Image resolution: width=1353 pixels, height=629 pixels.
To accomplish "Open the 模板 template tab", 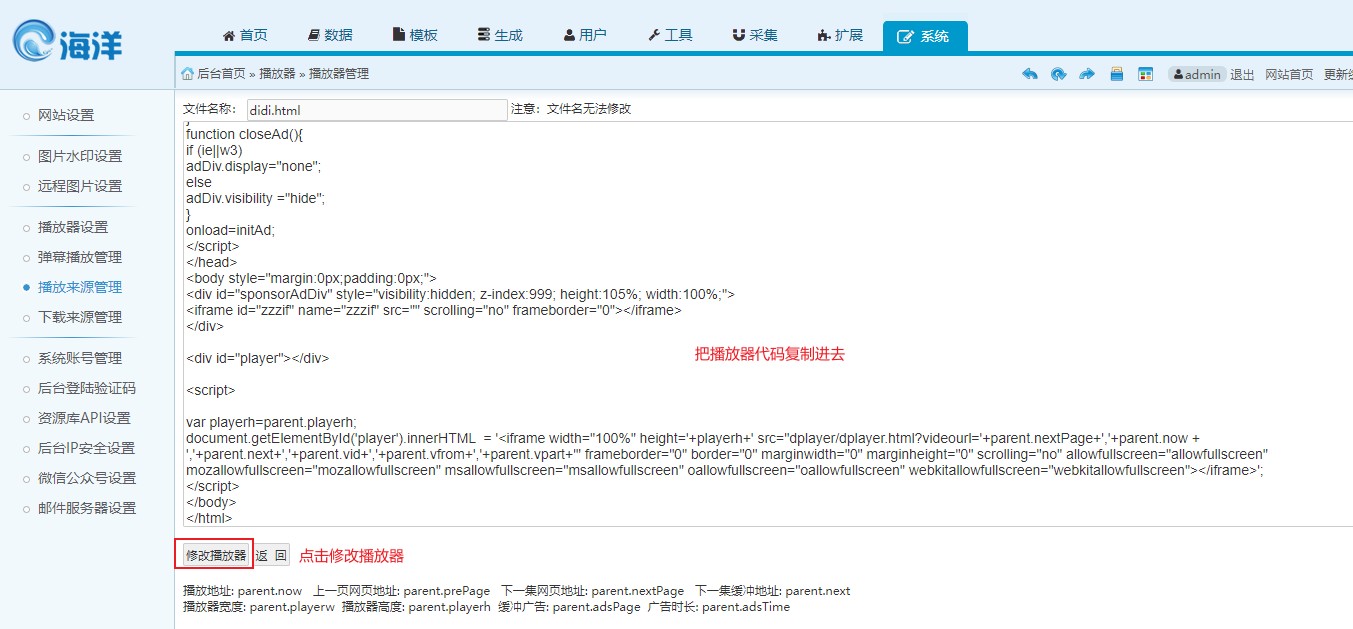I will (414, 35).
